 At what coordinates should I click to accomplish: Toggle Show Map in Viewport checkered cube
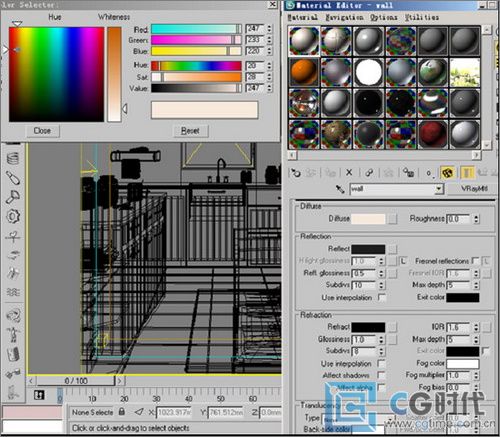coord(447,173)
